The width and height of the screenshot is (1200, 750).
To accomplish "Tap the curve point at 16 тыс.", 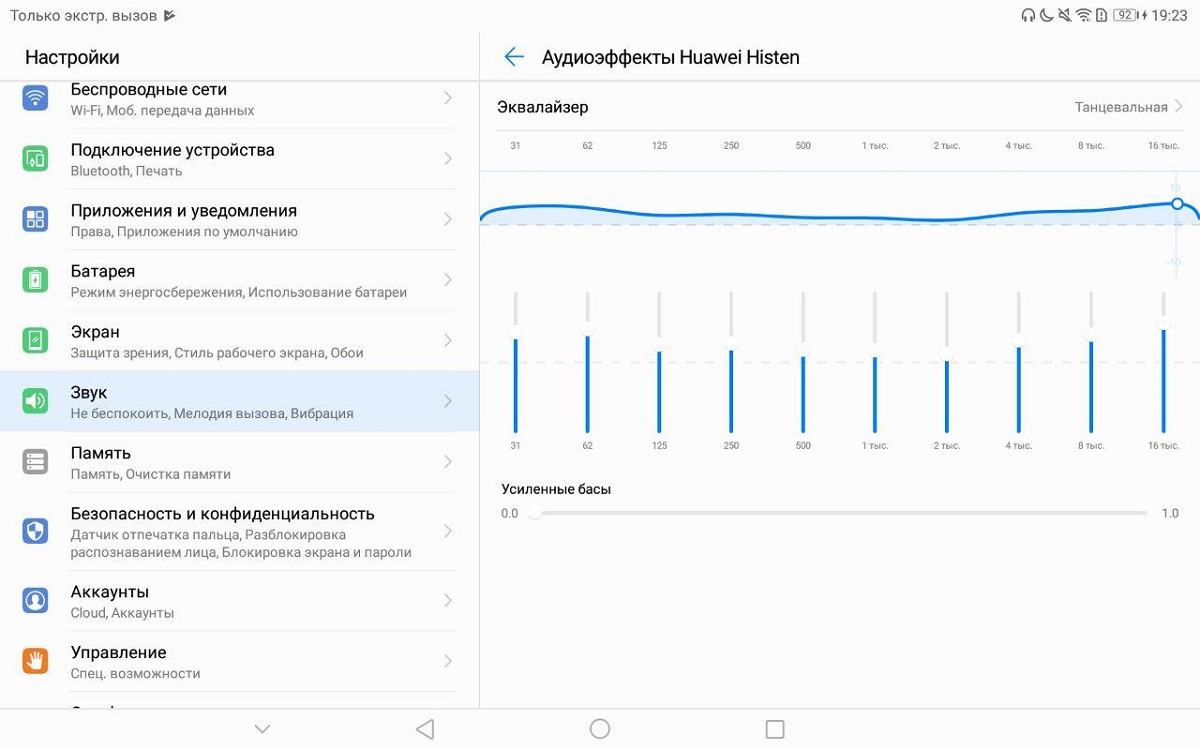I will [x=1177, y=204].
